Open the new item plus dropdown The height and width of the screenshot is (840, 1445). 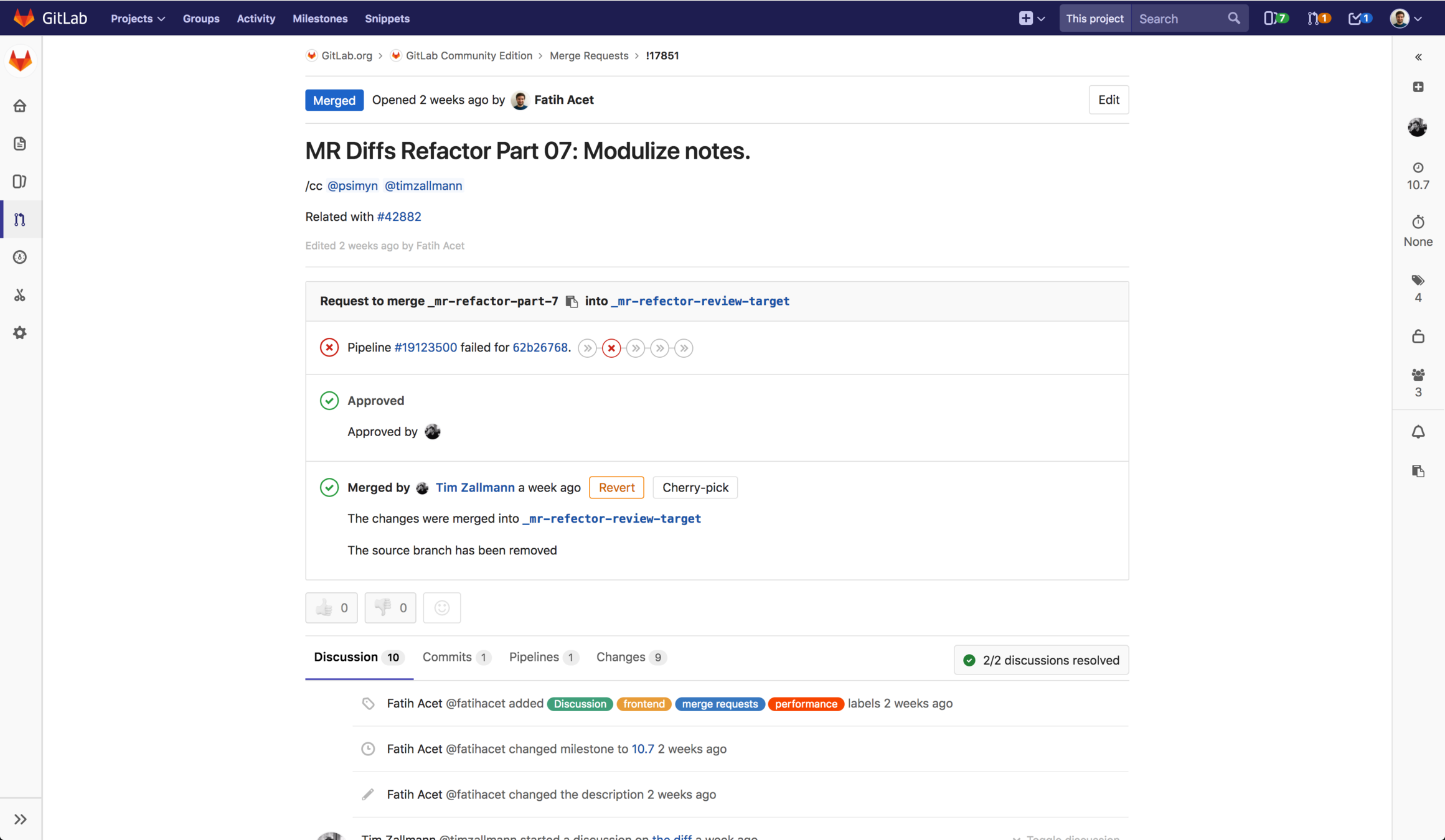pos(1031,19)
